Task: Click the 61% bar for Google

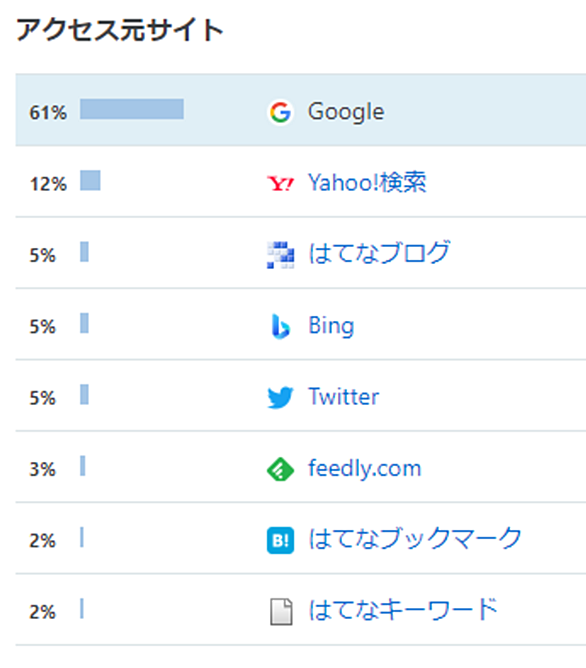Action: tap(132, 109)
